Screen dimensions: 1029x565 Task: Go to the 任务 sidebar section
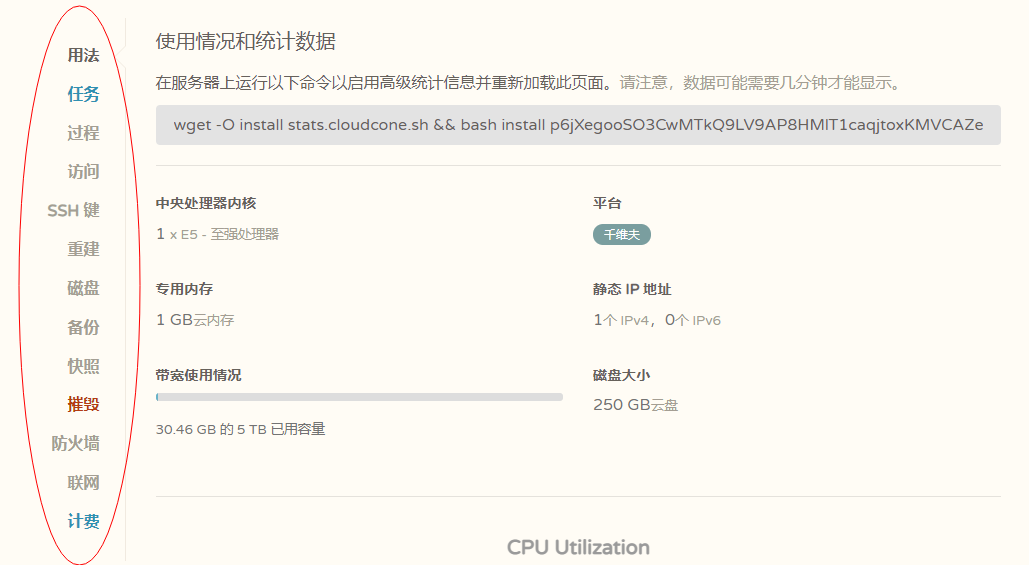[x=83, y=95]
